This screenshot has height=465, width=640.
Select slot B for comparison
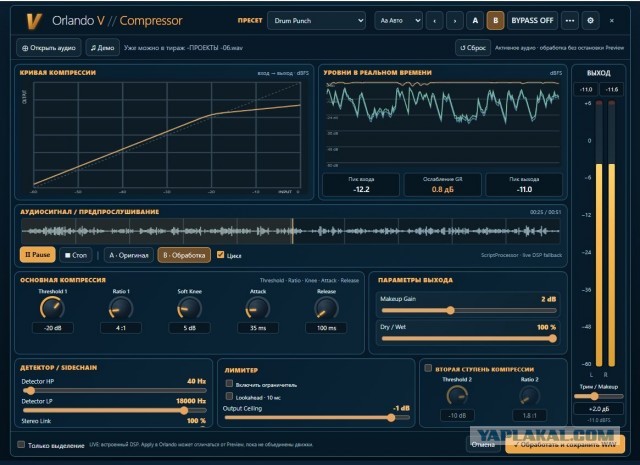tap(496, 20)
